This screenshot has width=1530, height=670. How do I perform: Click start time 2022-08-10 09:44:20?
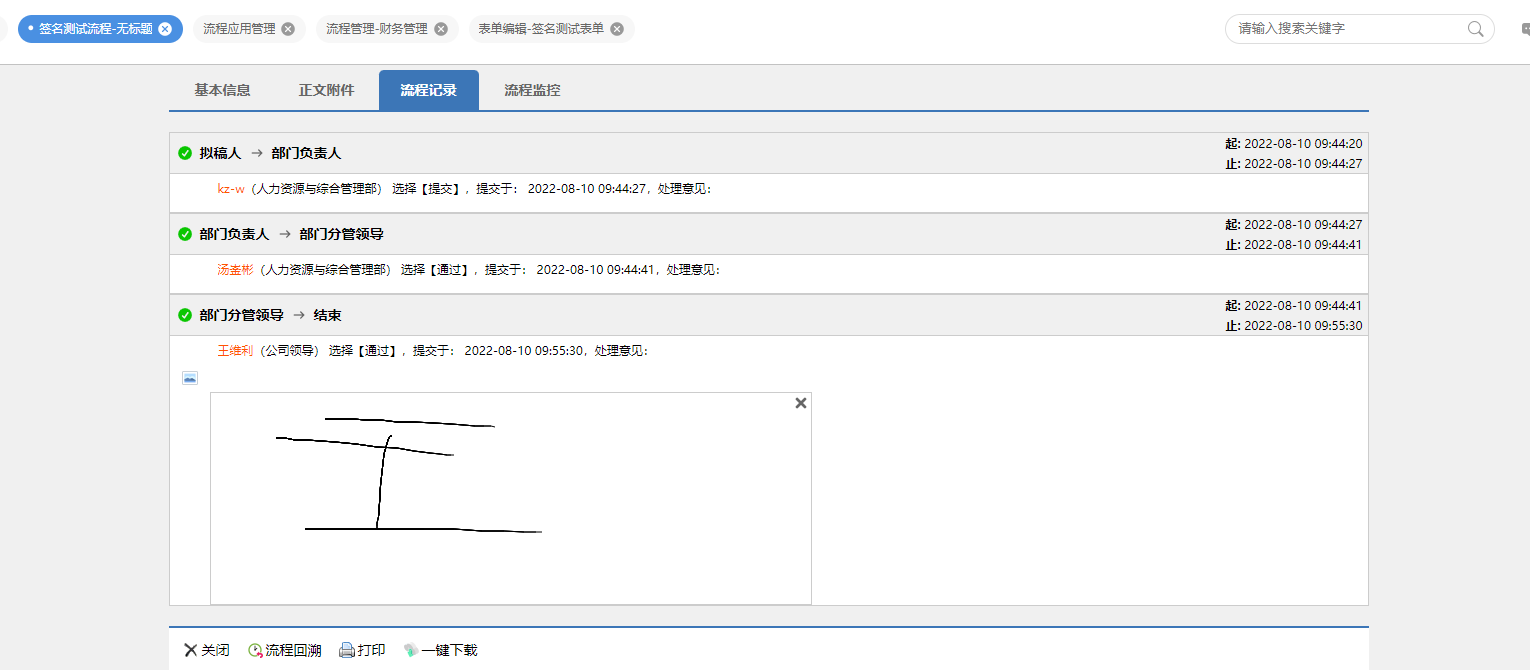click(1303, 143)
